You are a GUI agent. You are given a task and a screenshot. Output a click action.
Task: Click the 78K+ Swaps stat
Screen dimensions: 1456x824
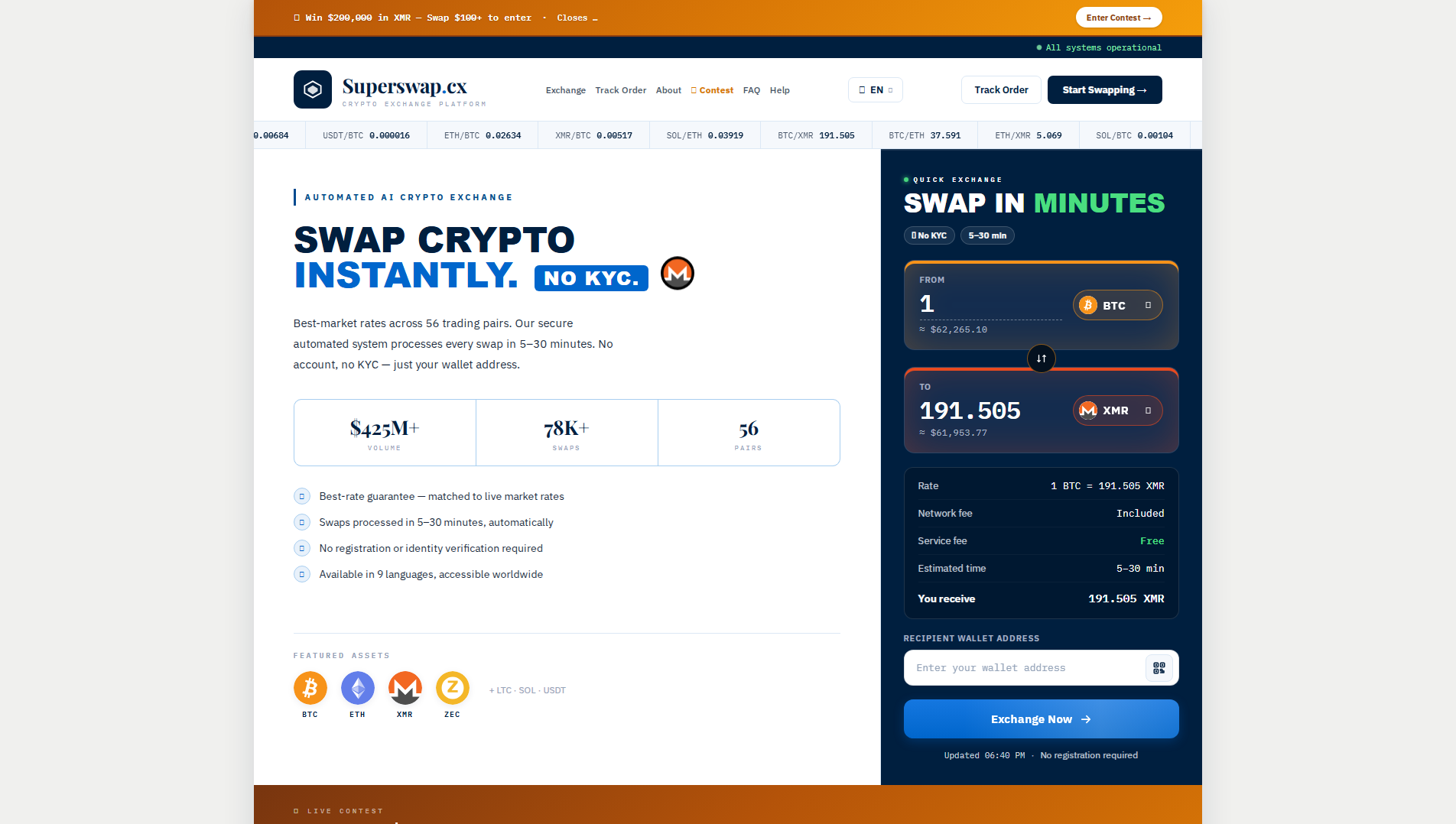pos(567,433)
